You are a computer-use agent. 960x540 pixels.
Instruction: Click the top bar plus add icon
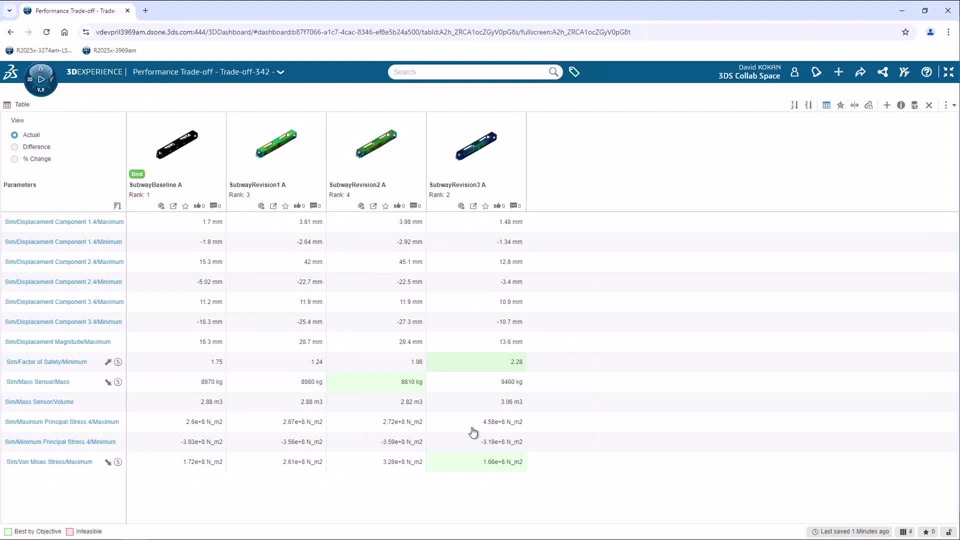click(x=838, y=72)
